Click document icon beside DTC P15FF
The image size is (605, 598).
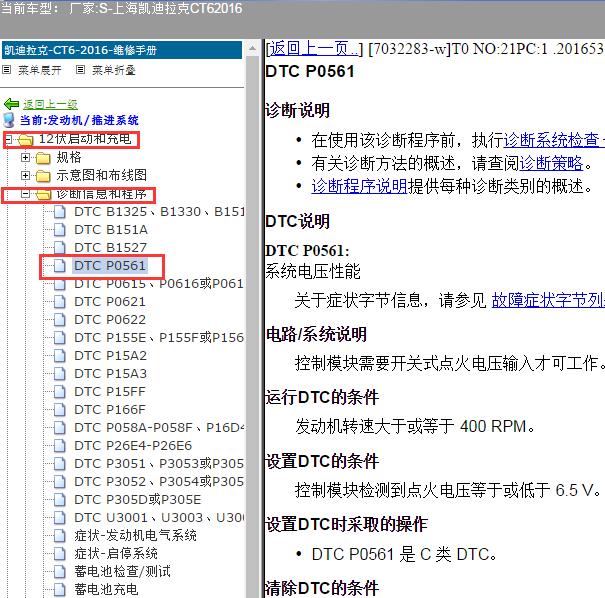[59, 392]
